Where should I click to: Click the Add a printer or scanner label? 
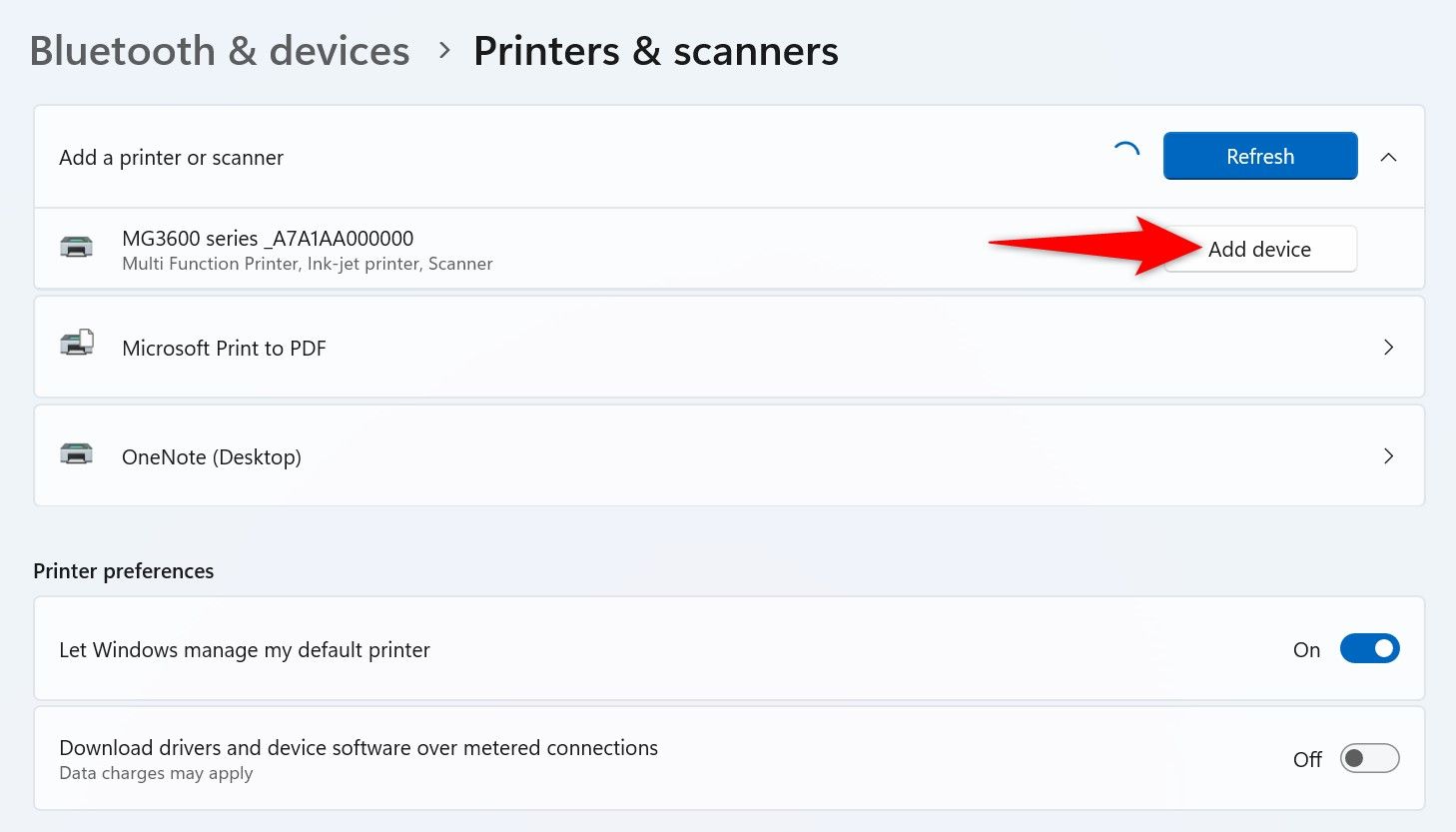tap(171, 158)
